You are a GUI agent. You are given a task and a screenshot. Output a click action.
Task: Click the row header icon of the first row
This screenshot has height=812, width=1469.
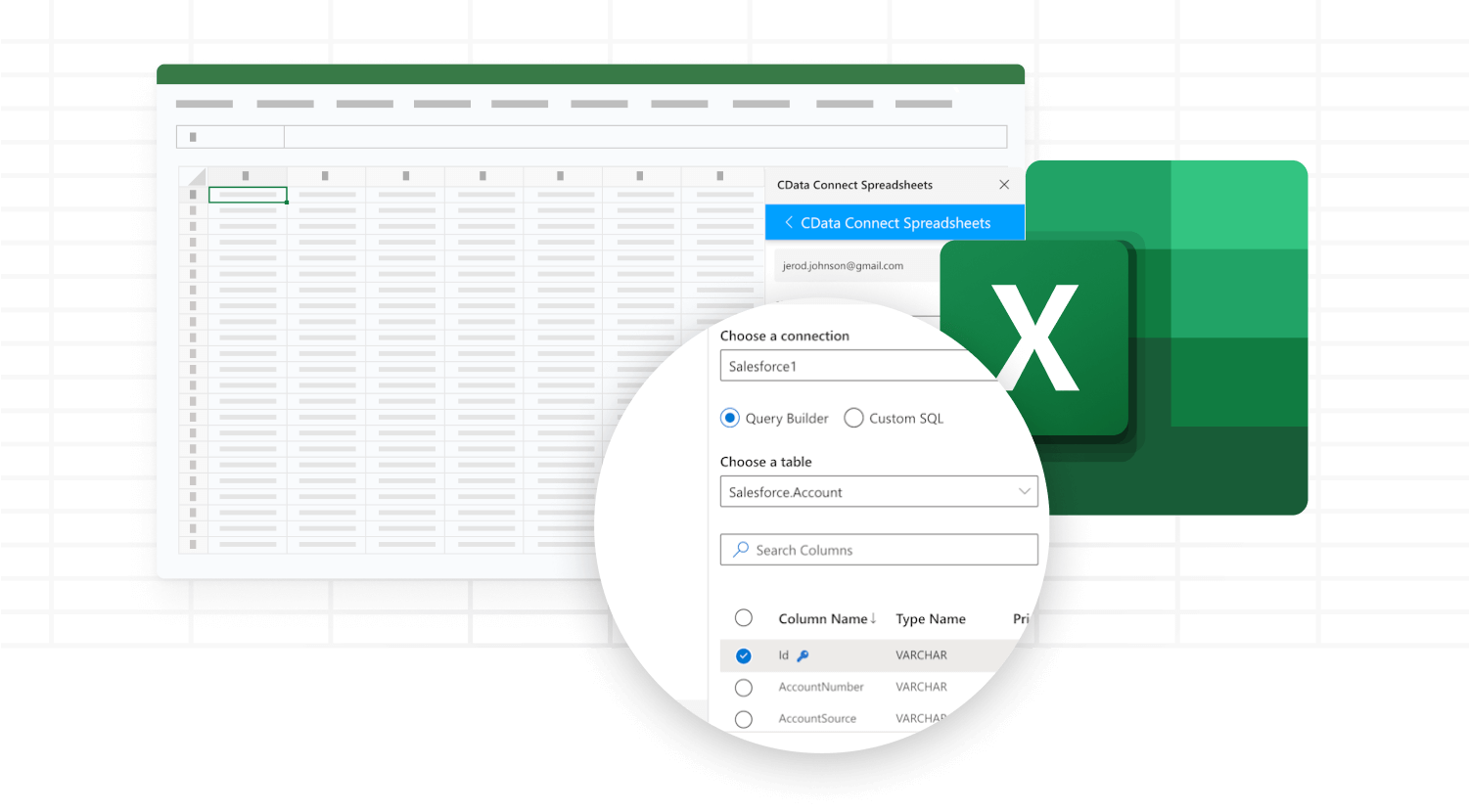(192, 194)
